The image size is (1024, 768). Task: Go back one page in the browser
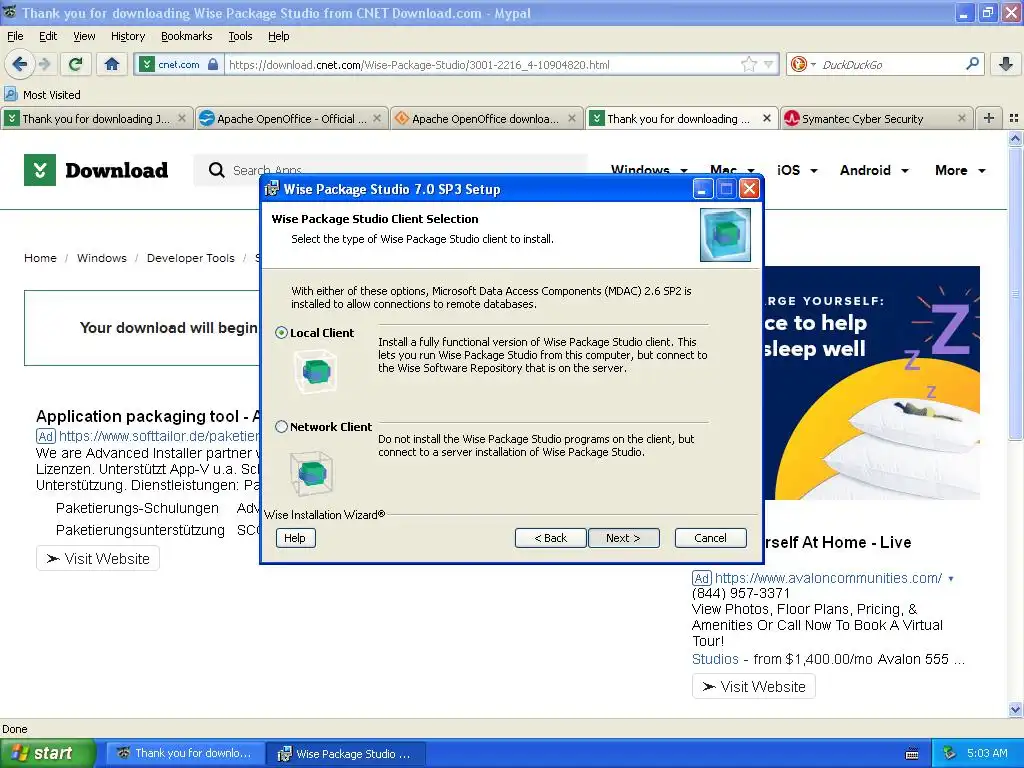coord(19,64)
